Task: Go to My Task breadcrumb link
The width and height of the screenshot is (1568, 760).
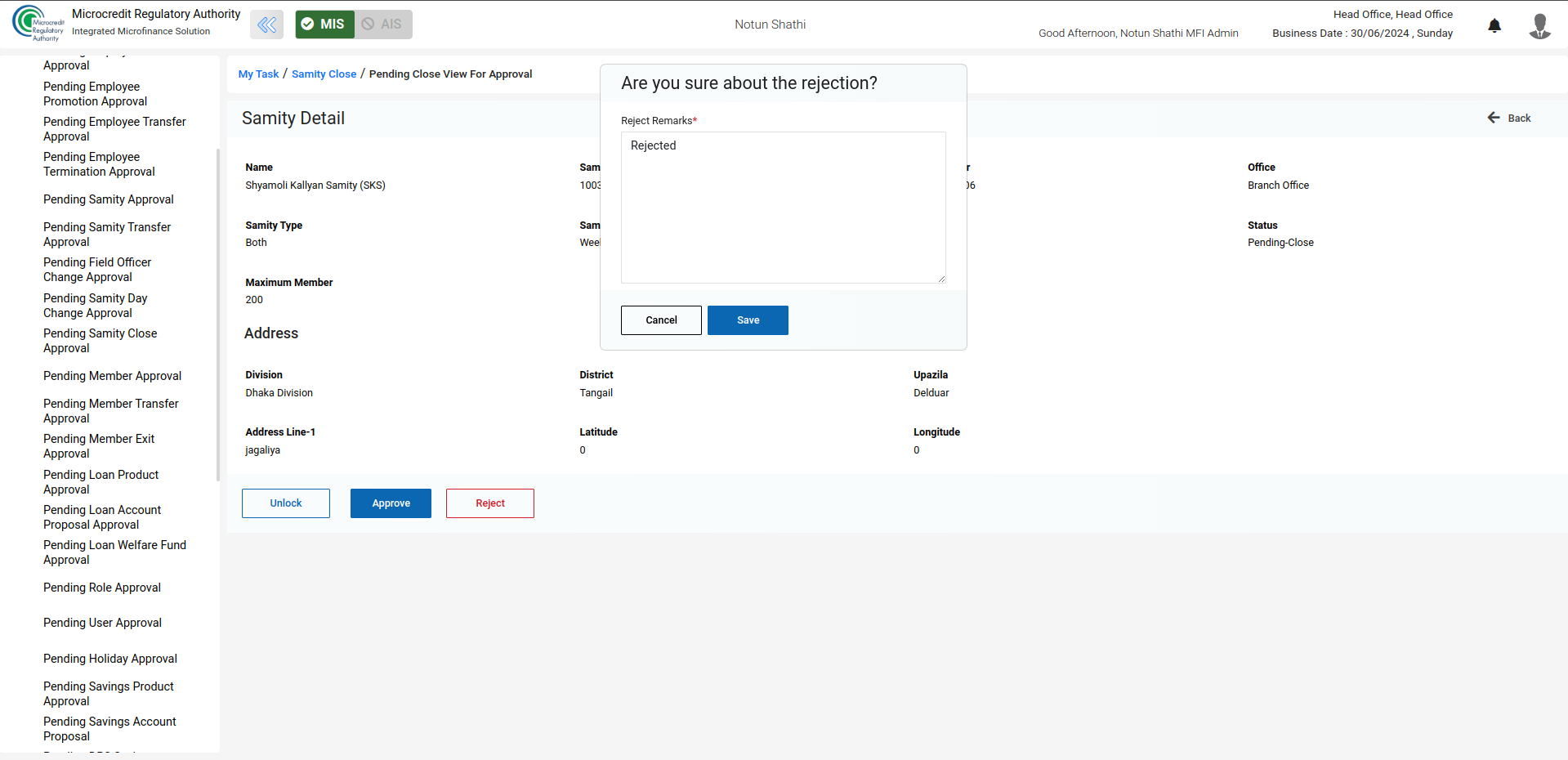Action: pos(258,74)
